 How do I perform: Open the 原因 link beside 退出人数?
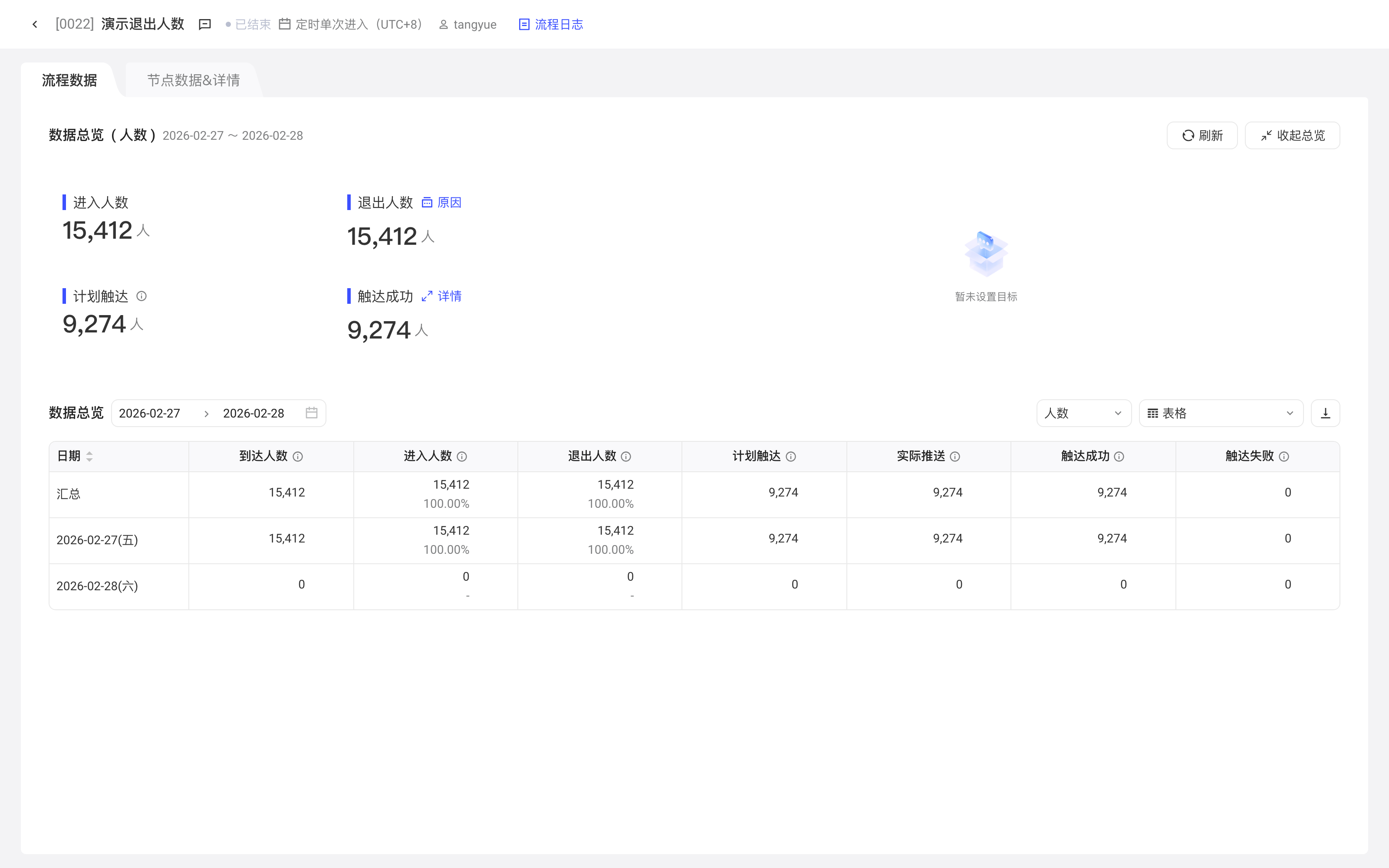pyautogui.click(x=442, y=202)
